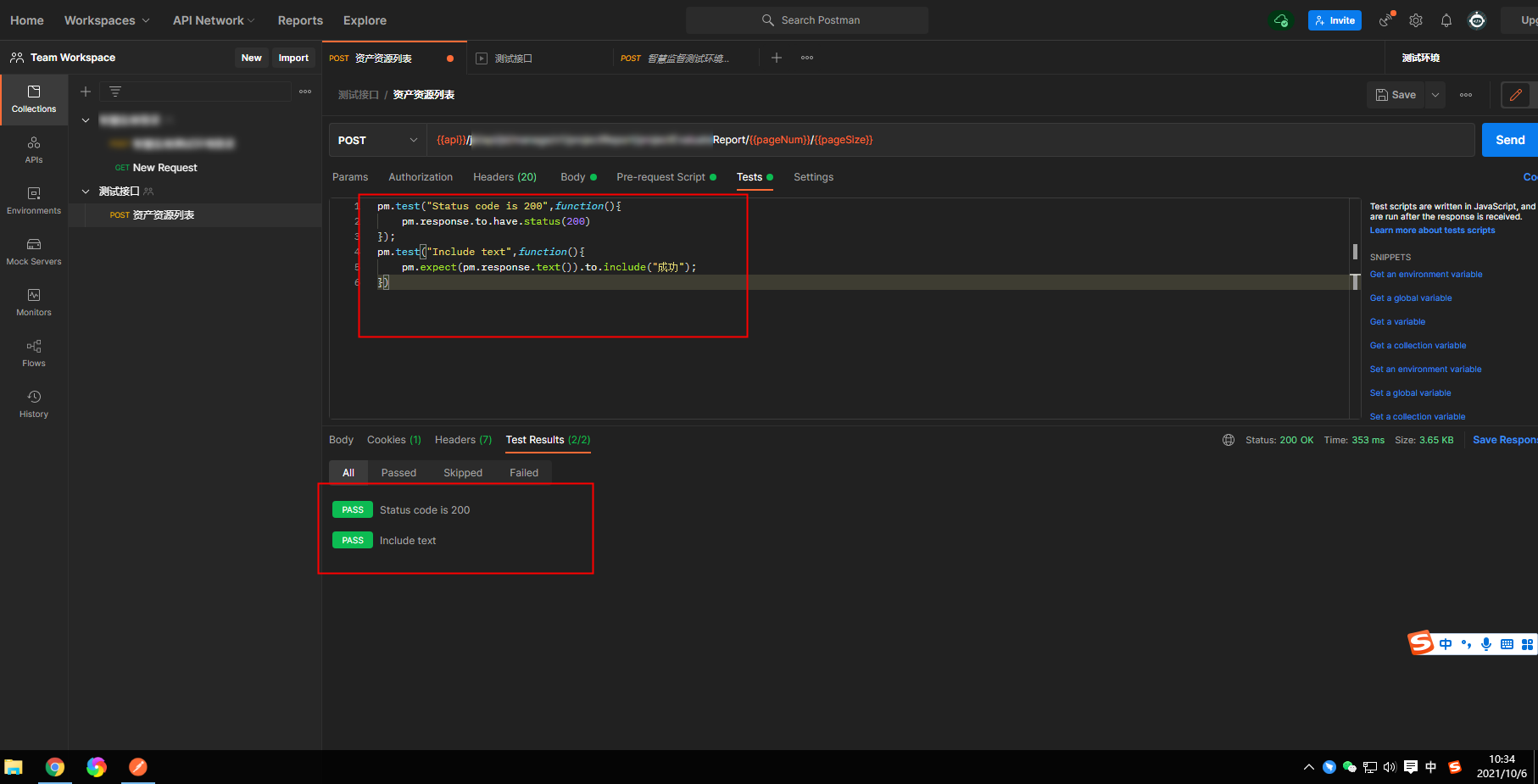Open the Explore menu
The height and width of the screenshot is (784, 1538).
click(x=365, y=20)
